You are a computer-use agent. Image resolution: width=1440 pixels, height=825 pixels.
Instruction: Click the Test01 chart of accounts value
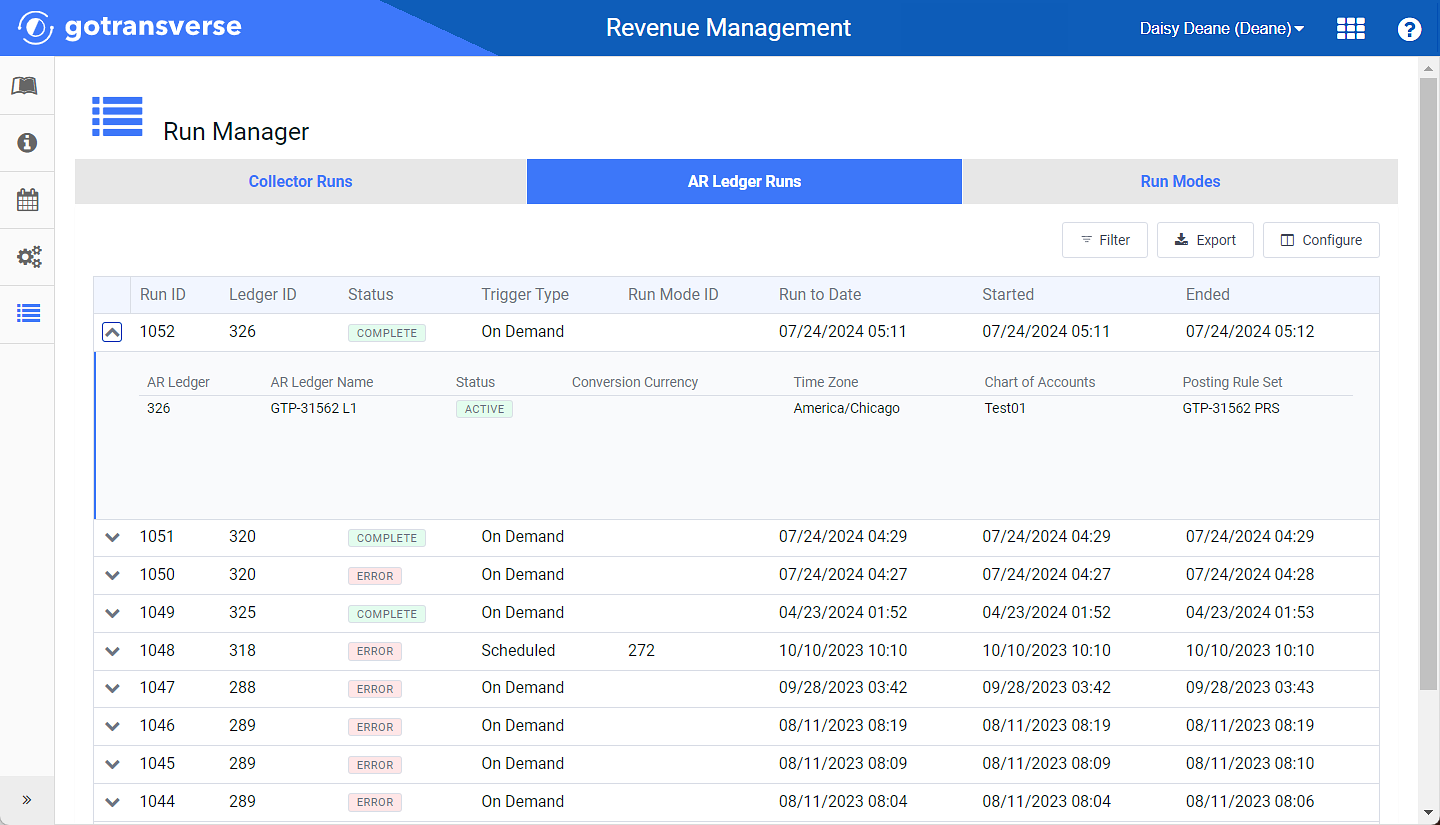point(1005,408)
